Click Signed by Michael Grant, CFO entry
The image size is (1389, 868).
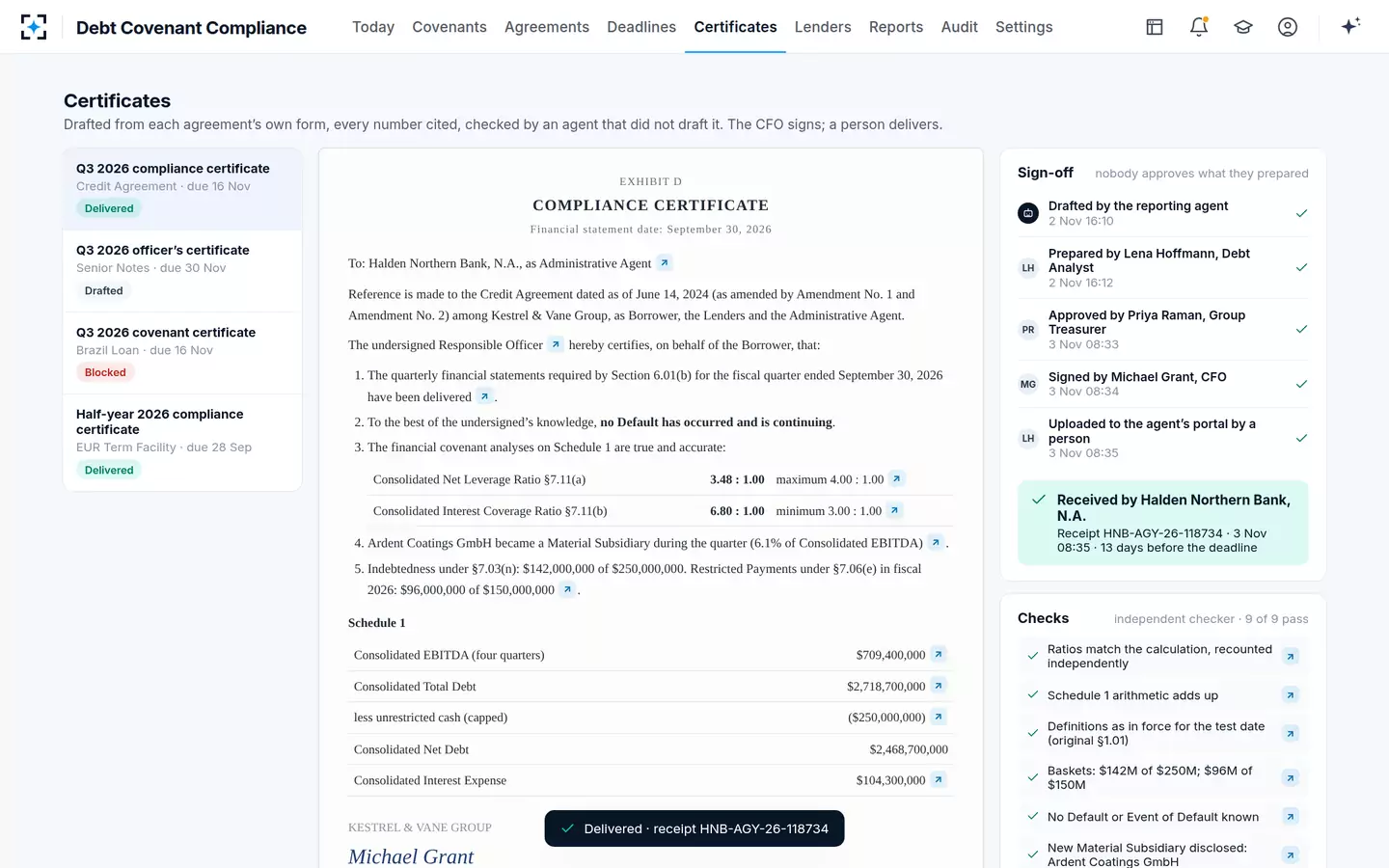(1163, 384)
